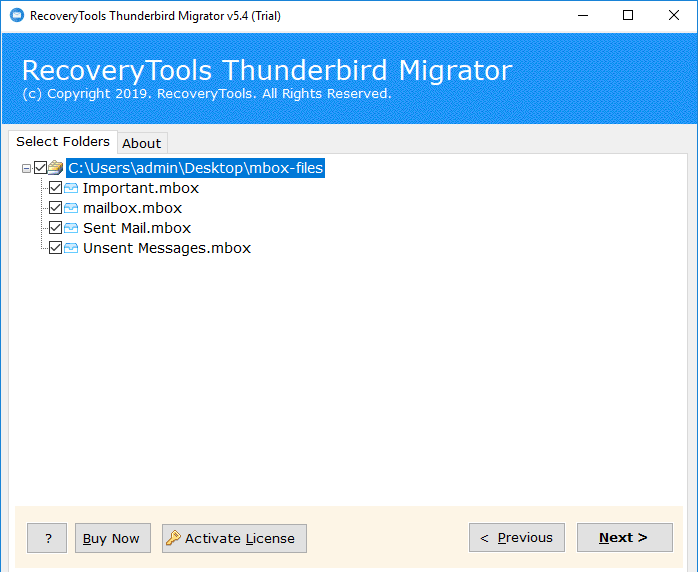Open the Select Folders tab
Viewport: 698px width, 572px height.
(63, 142)
